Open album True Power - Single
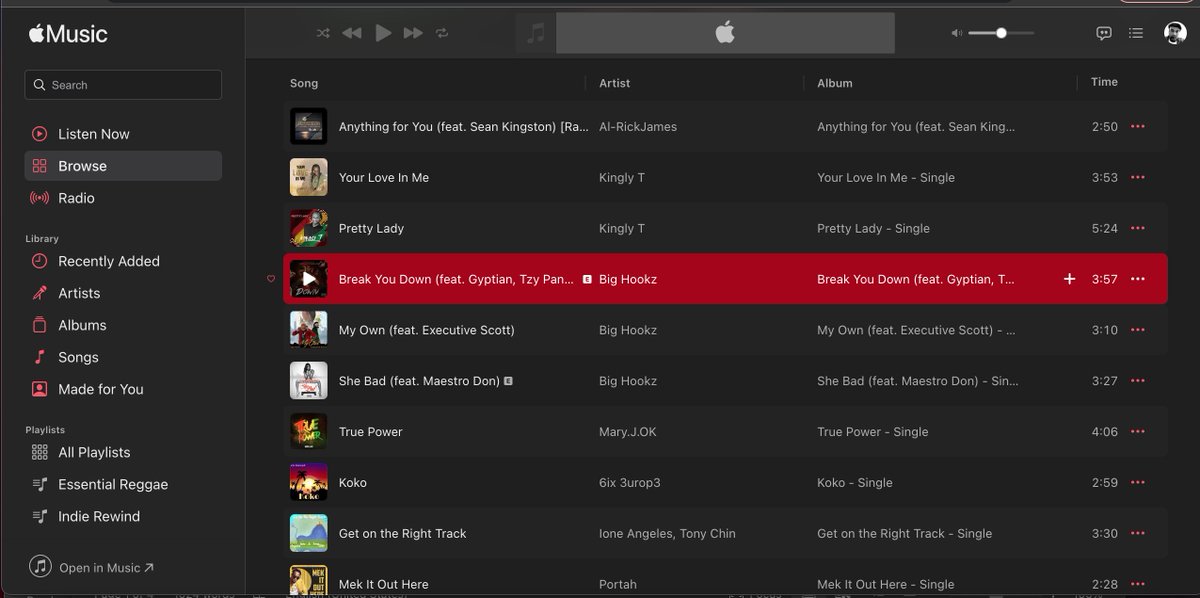Image resolution: width=1200 pixels, height=598 pixels. 873,432
